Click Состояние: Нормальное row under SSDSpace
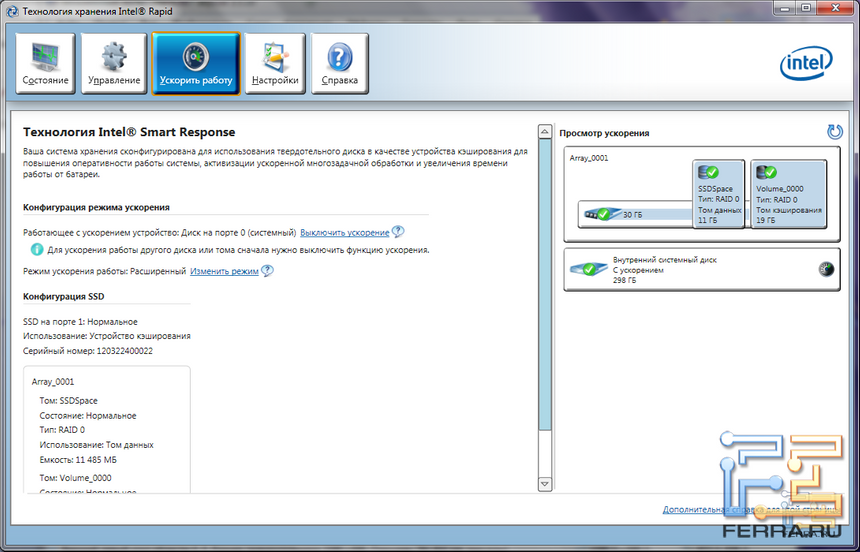The width and height of the screenshot is (860, 552). click(x=88, y=416)
